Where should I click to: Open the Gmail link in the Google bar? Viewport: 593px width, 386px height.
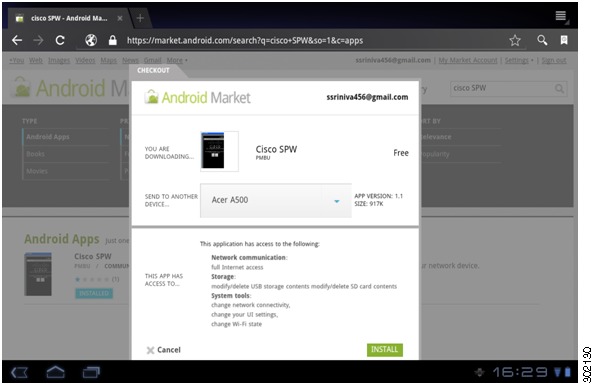[x=153, y=60]
